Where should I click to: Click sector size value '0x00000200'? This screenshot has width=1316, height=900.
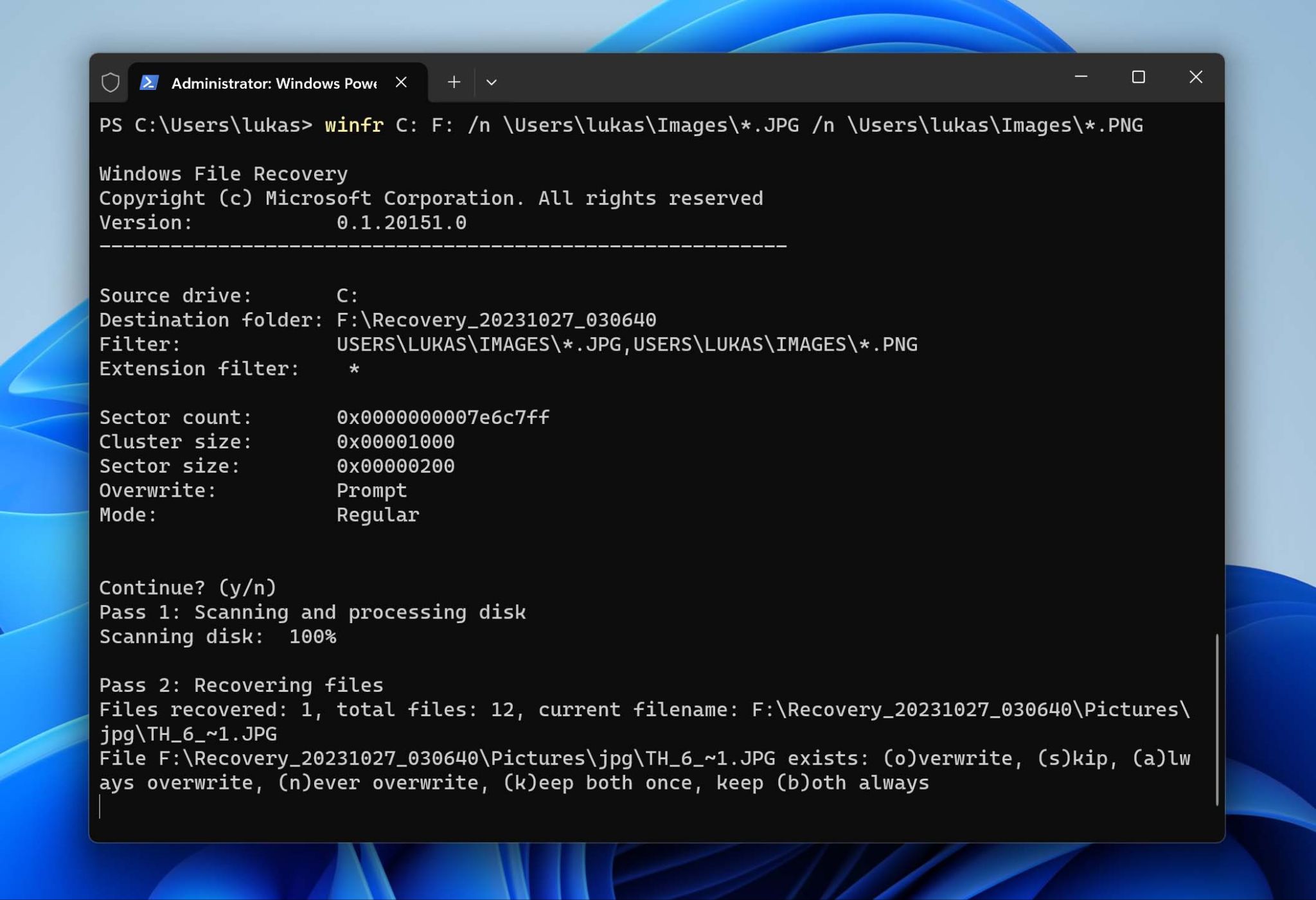point(395,466)
